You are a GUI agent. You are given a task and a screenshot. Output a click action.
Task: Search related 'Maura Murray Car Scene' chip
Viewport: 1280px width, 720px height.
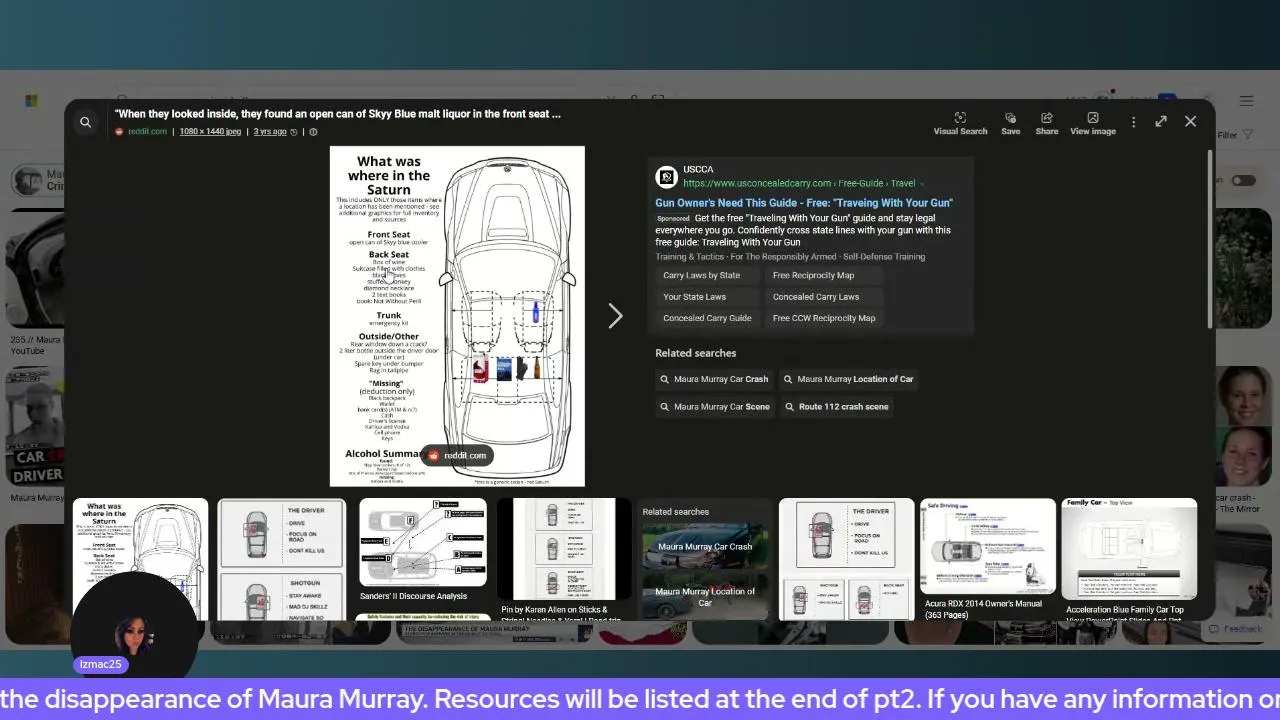[x=714, y=407]
